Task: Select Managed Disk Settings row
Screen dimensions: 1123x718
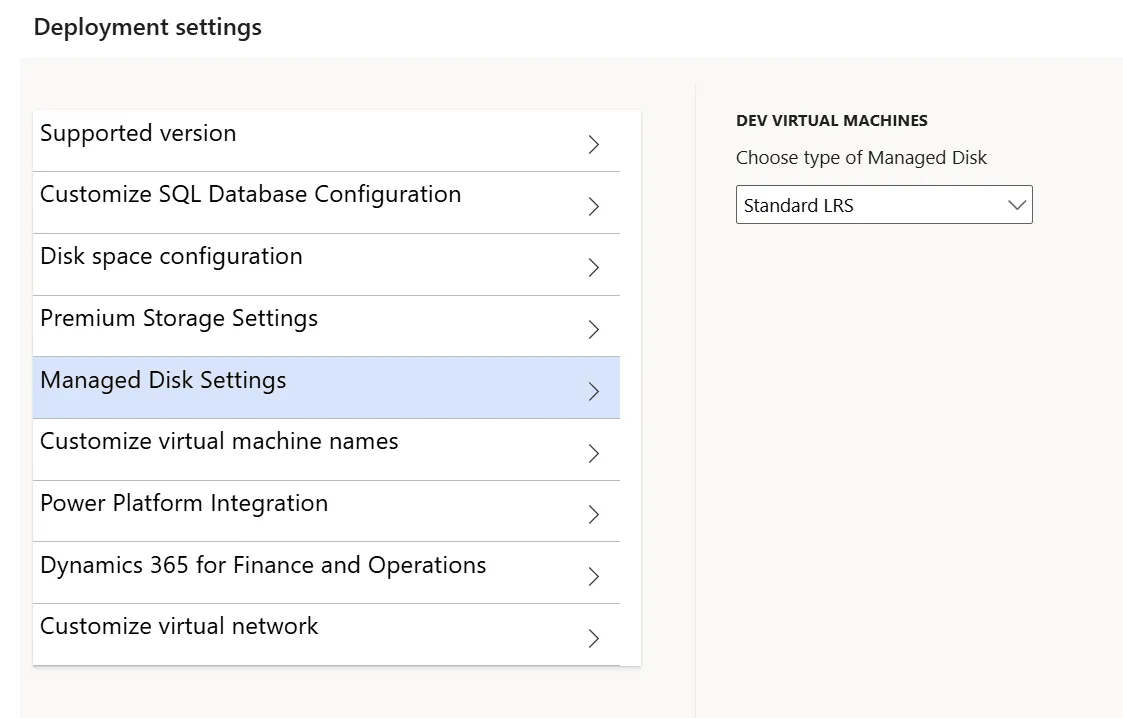Action: pyautogui.click(x=326, y=387)
